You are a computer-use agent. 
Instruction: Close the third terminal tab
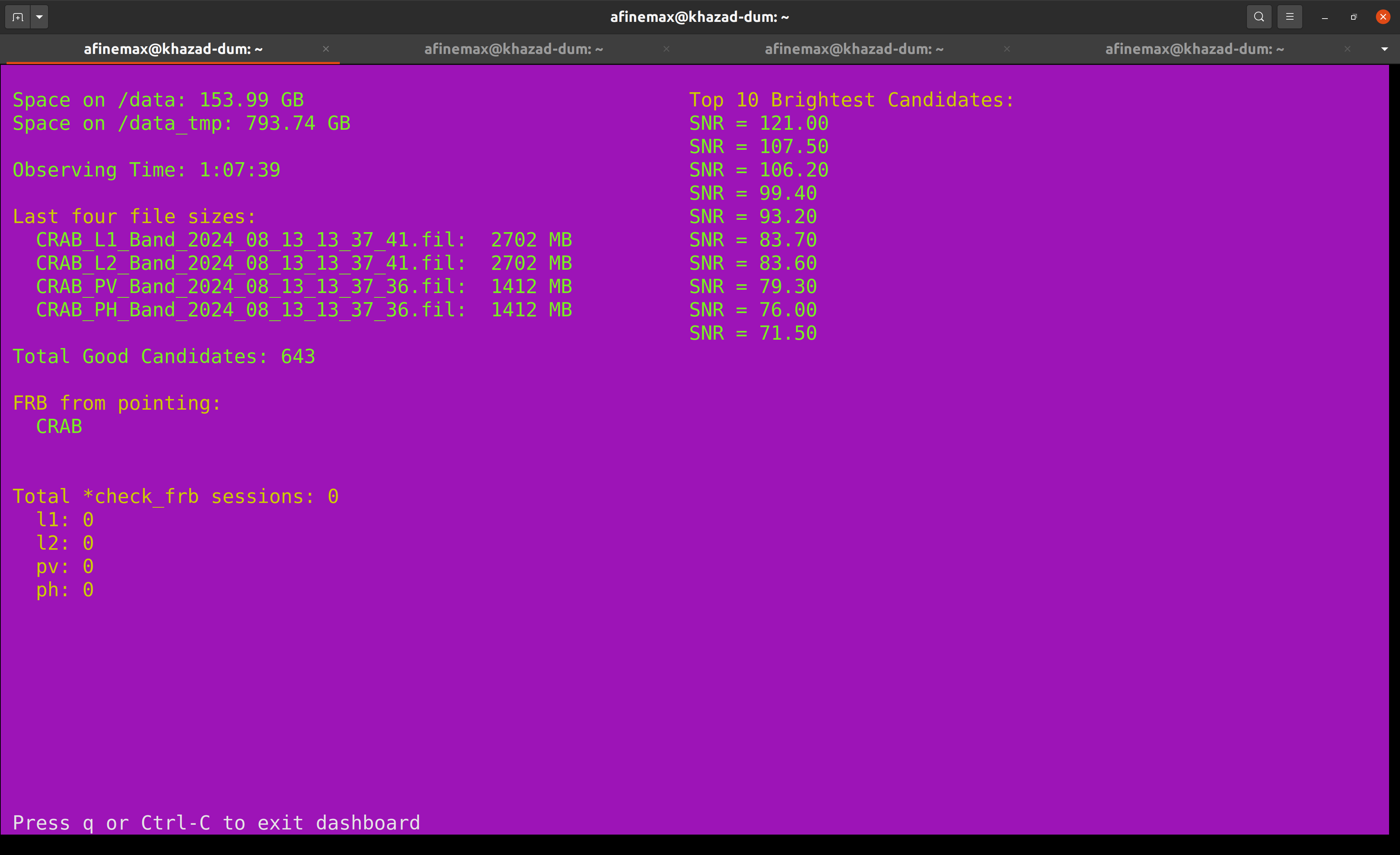point(1007,49)
